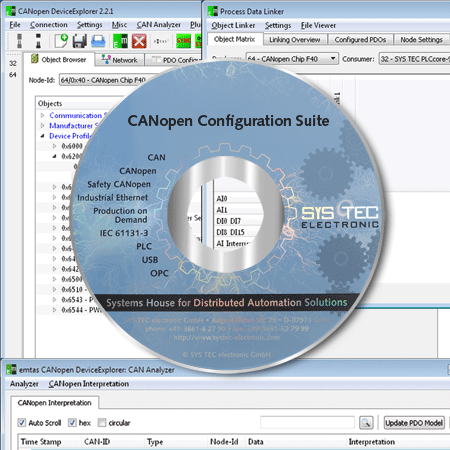Open the Consumer dropdown showing SYS TEC PLCcore
Image resolution: width=450 pixels, height=450 pixels.
point(414,59)
